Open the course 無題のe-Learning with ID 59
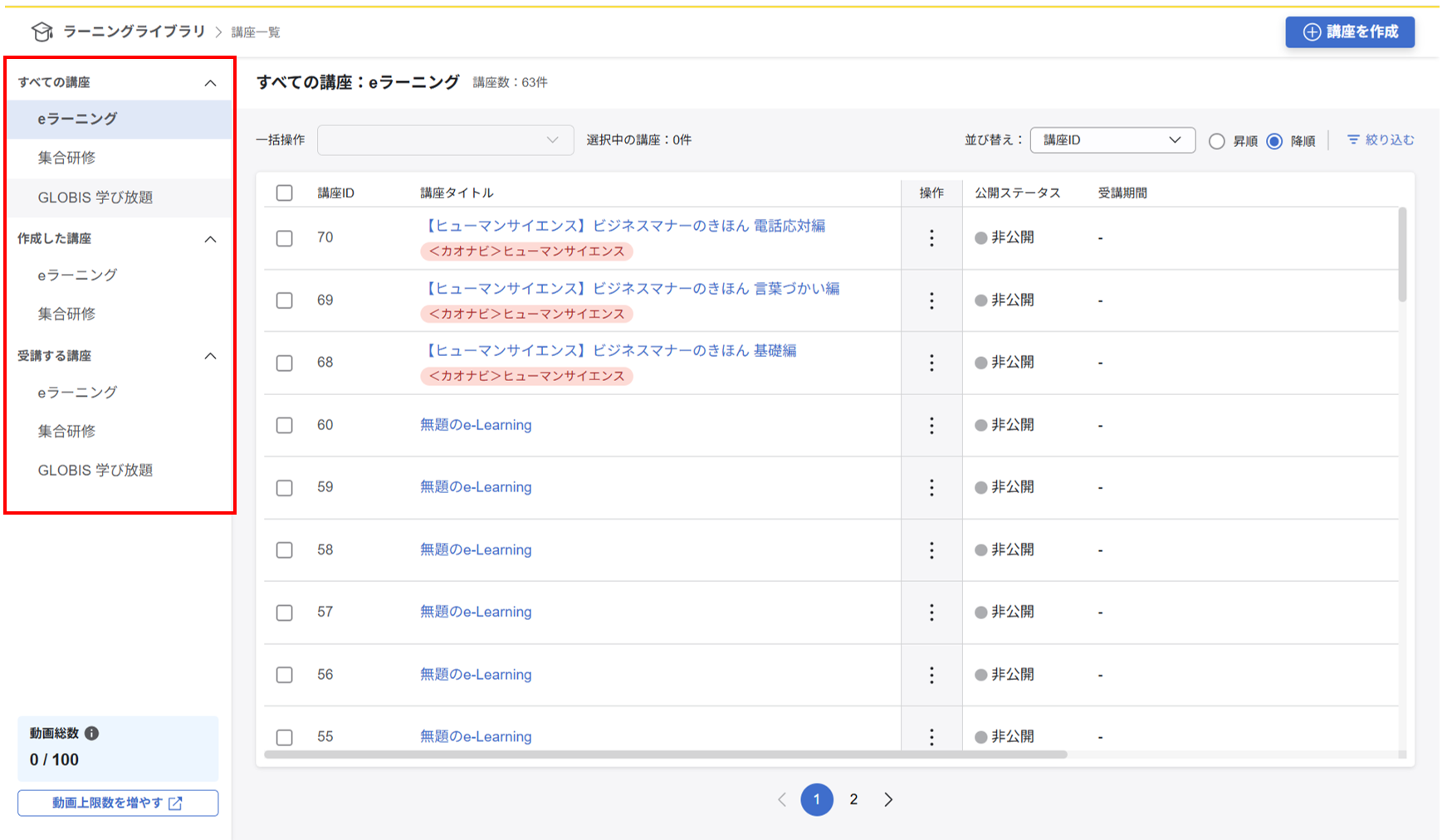 click(x=476, y=487)
